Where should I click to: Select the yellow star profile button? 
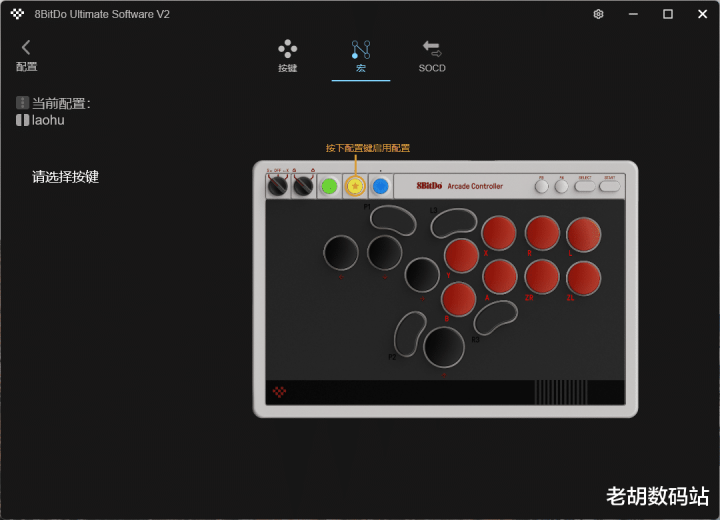tap(355, 186)
